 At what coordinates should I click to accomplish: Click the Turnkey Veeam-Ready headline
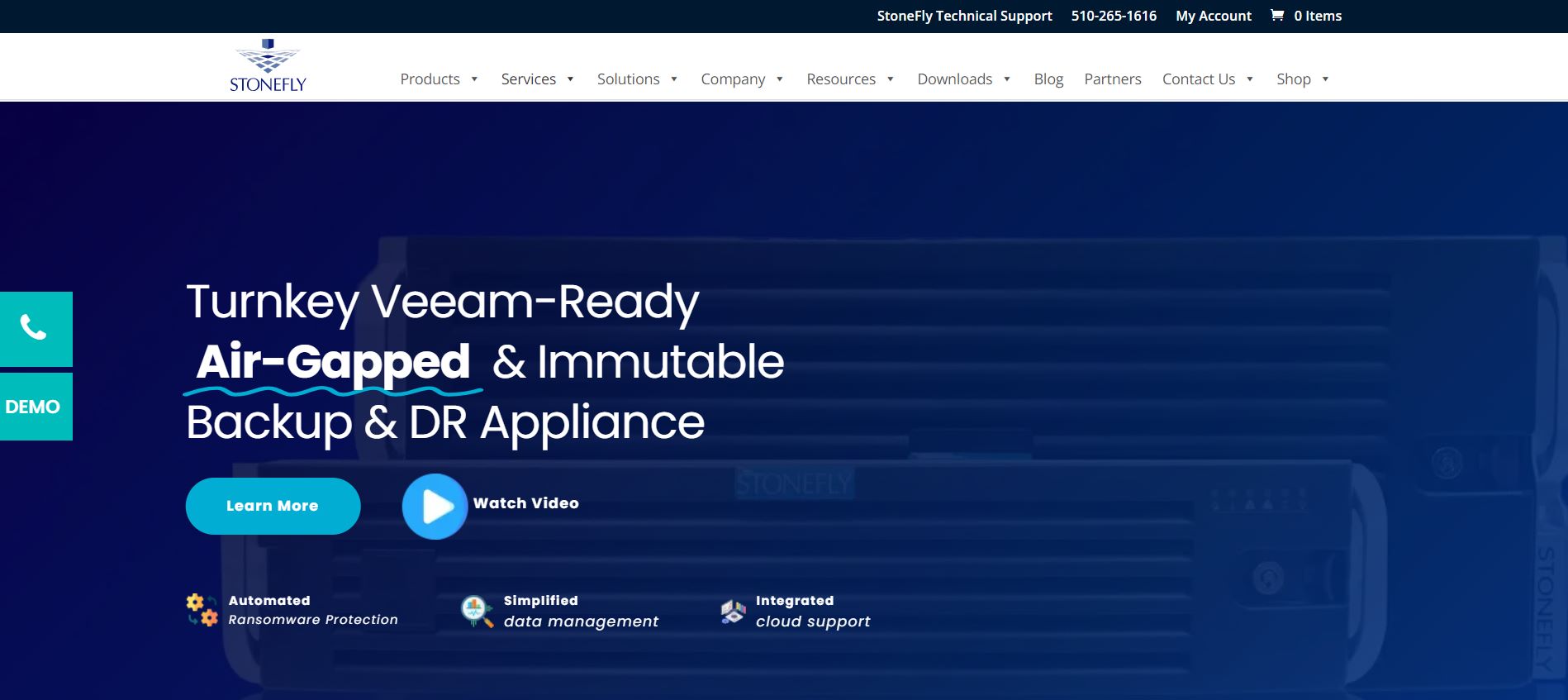pyautogui.click(x=442, y=303)
